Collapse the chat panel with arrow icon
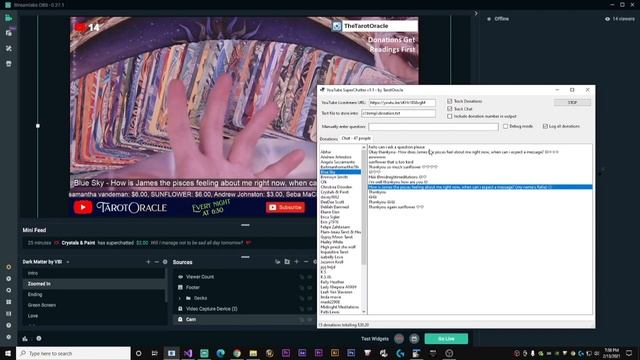This screenshot has width=640, height=360. pos(476,13)
